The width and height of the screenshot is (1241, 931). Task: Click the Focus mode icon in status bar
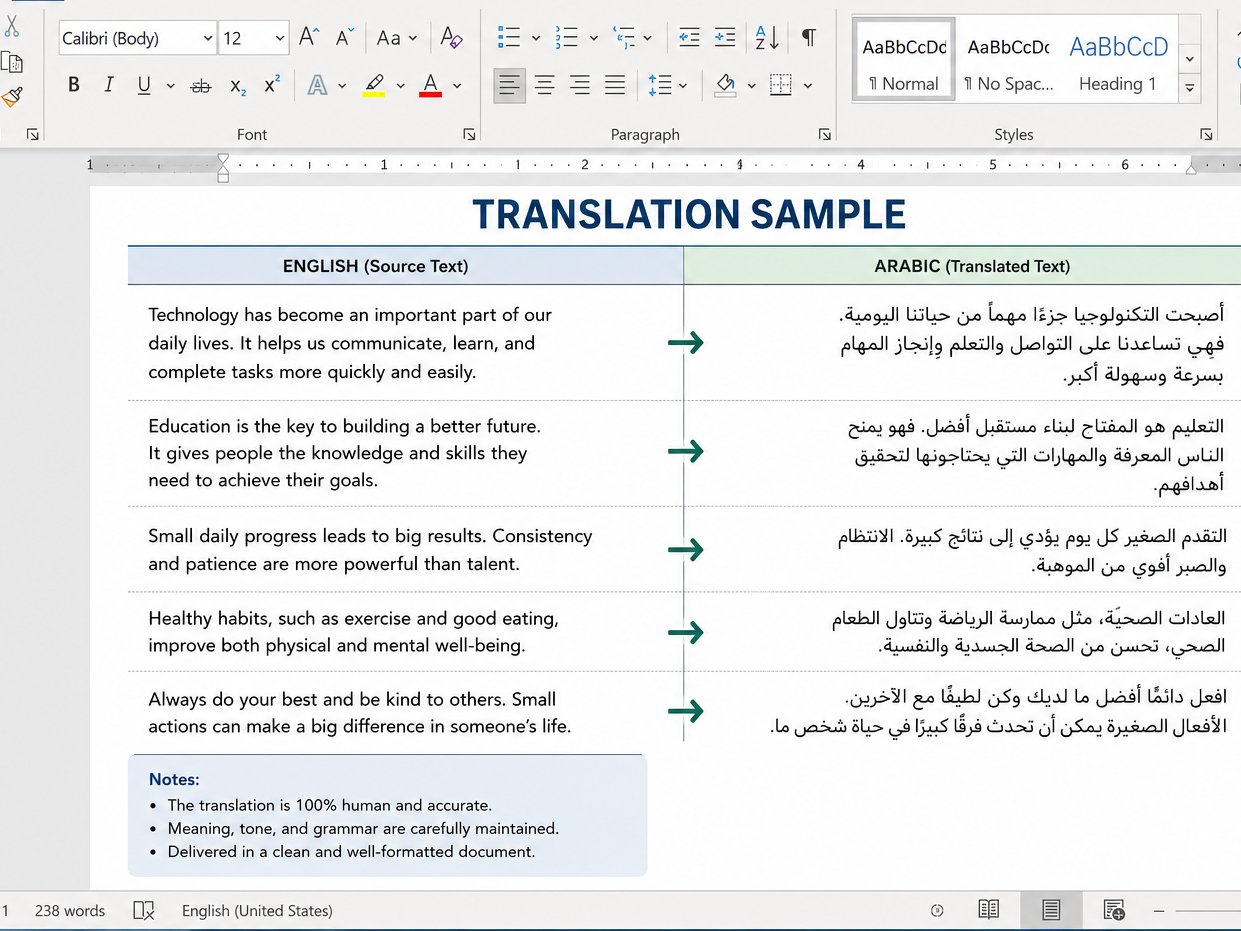[937, 910]
